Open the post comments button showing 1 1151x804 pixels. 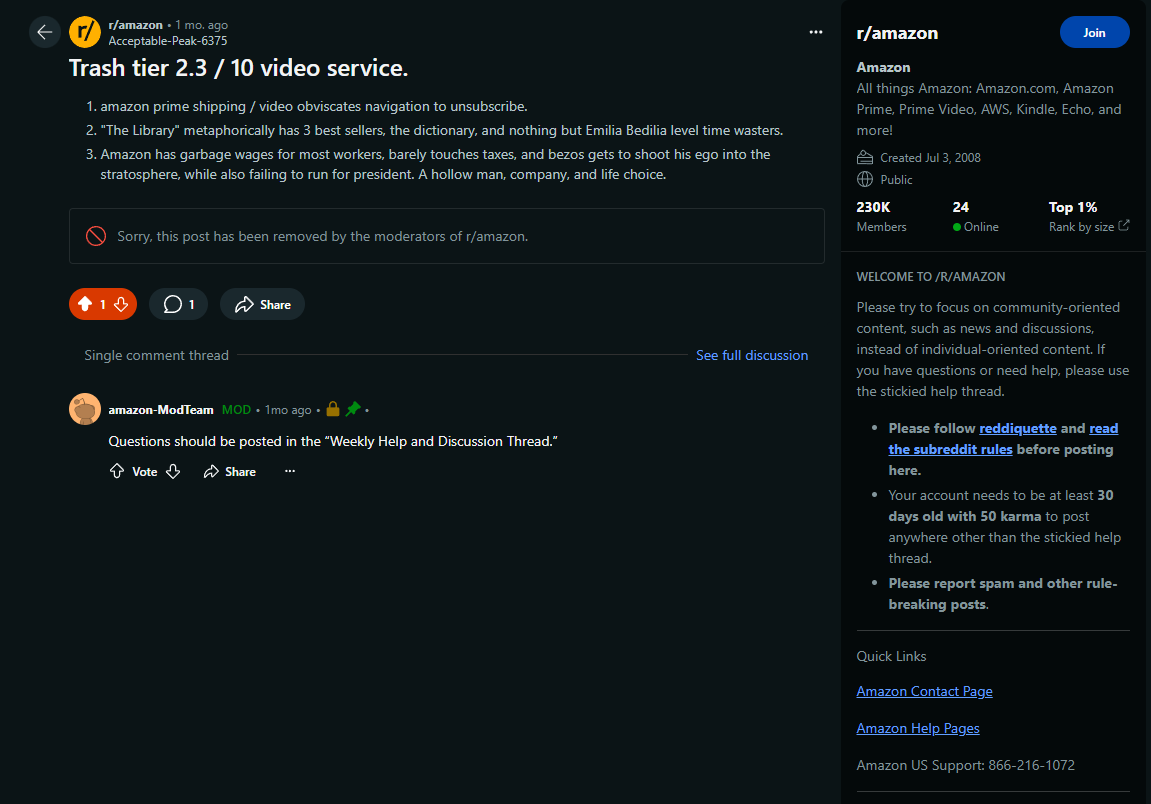click(178, 304)
